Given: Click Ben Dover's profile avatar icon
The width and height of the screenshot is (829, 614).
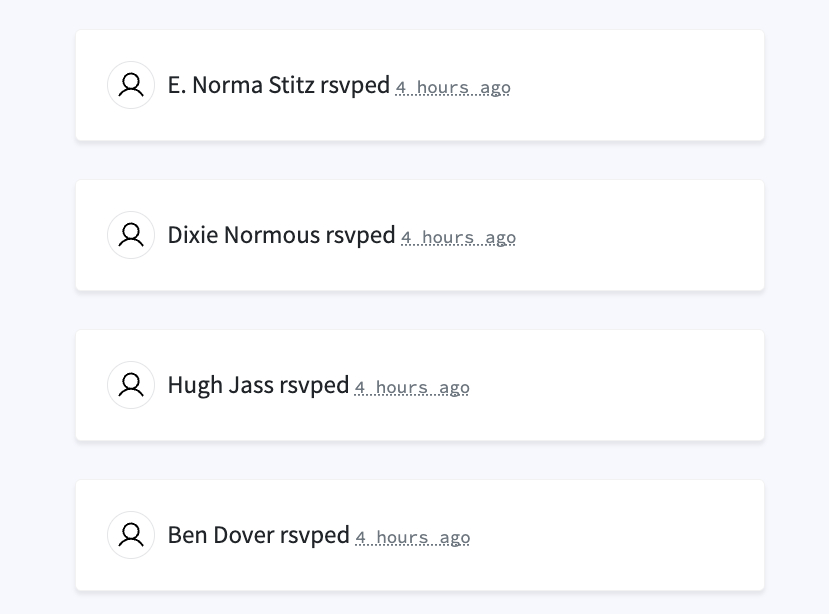Looking at the screenshot, I should [x=131, y=535].
